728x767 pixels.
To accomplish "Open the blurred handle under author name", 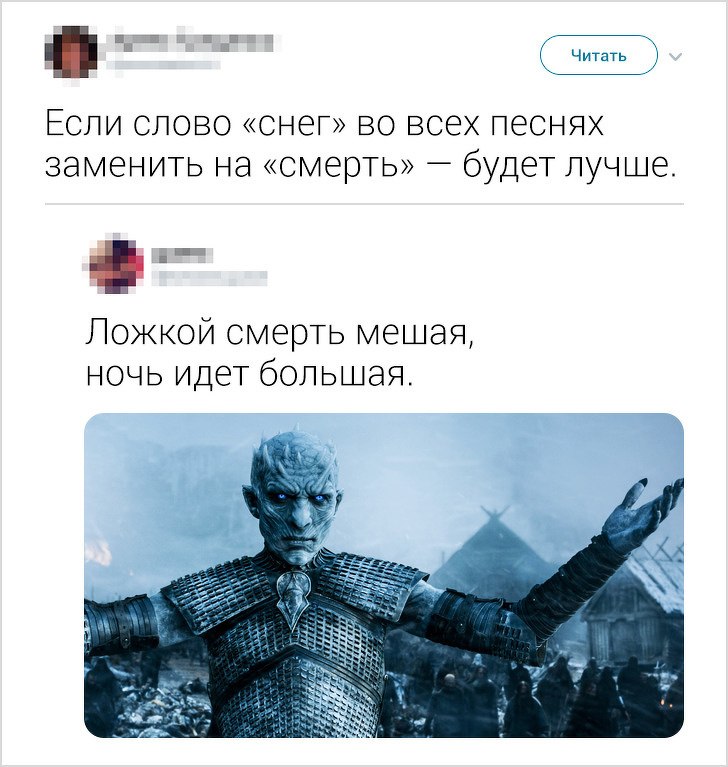I will pos(162,65).
